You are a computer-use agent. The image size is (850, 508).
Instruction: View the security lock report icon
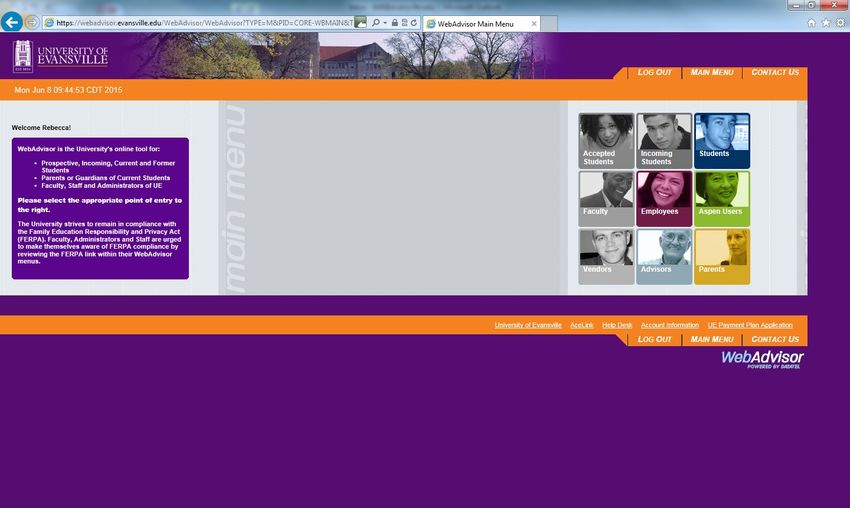pos(395,23)
